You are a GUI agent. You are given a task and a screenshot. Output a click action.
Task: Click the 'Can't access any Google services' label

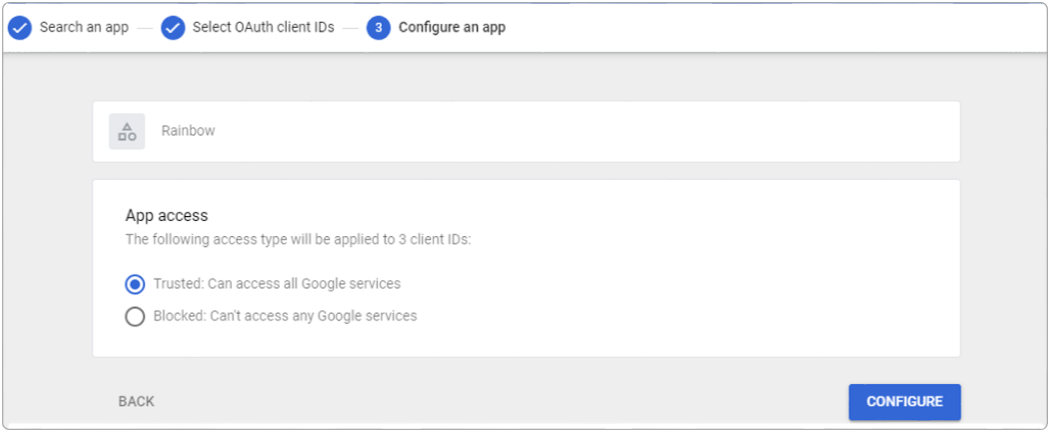click(285, 316)
